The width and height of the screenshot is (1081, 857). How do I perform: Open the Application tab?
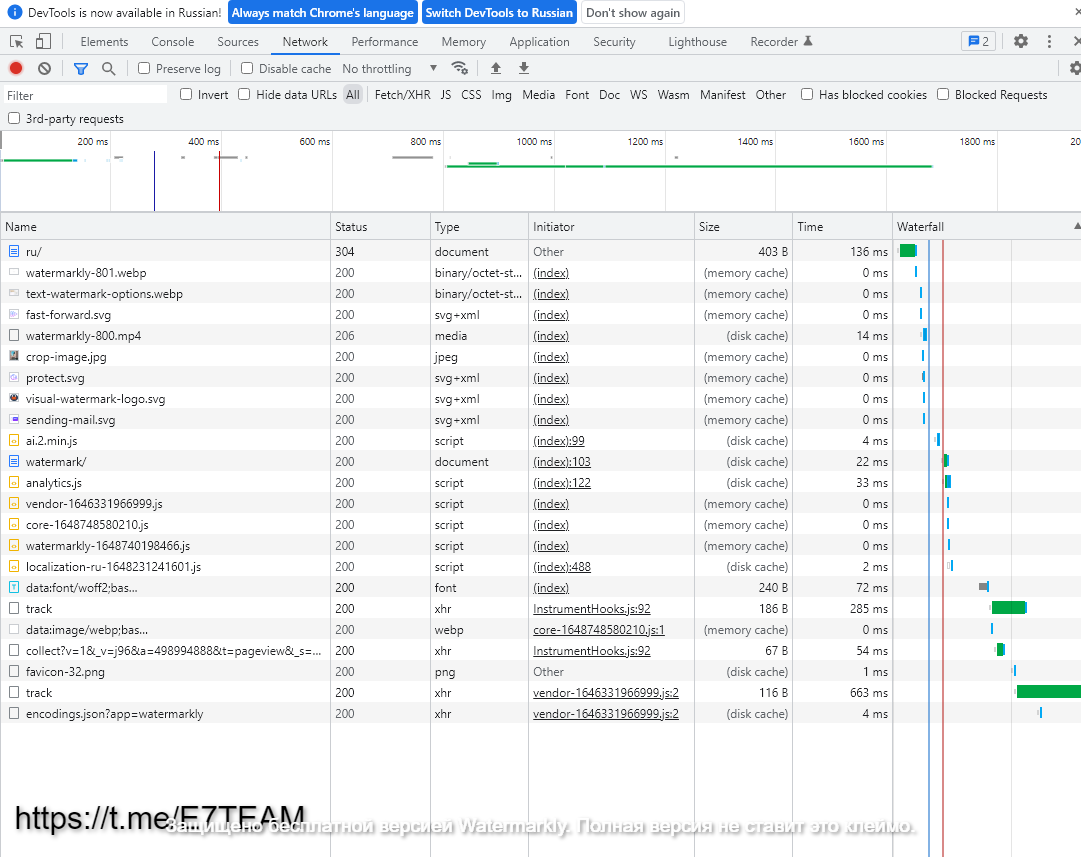click(539, 41)
